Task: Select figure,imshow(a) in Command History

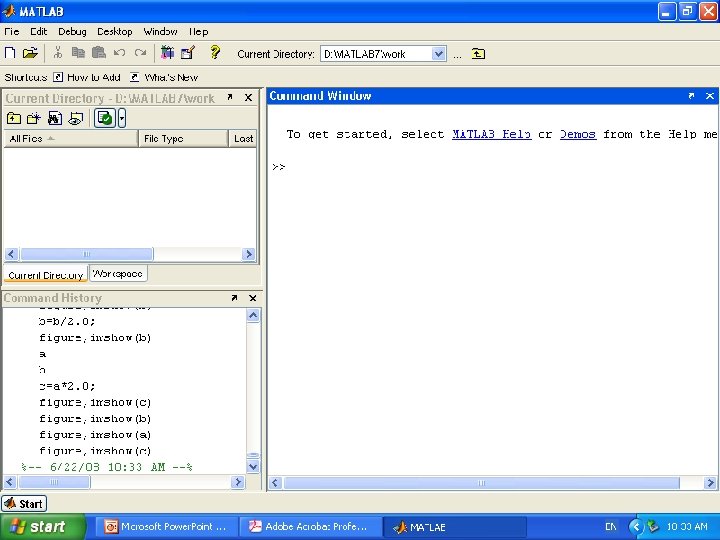Action: click(x=95, y=434)
